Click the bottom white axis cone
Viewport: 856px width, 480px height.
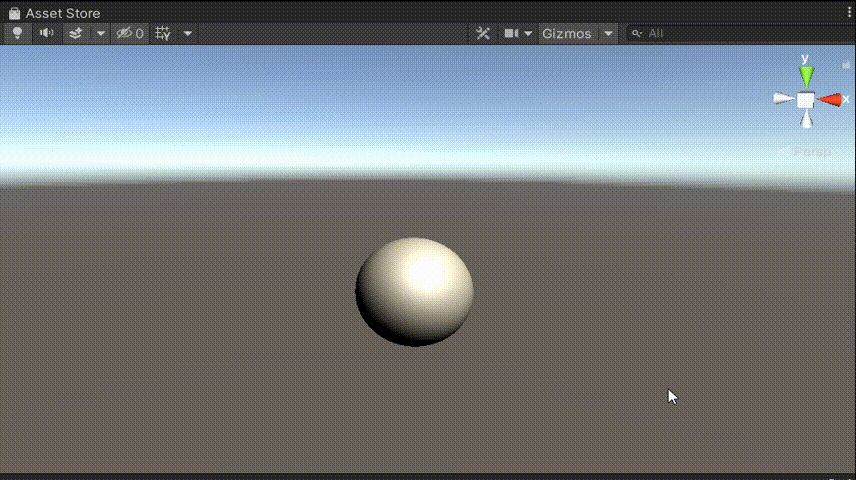[x=806, y=118]
